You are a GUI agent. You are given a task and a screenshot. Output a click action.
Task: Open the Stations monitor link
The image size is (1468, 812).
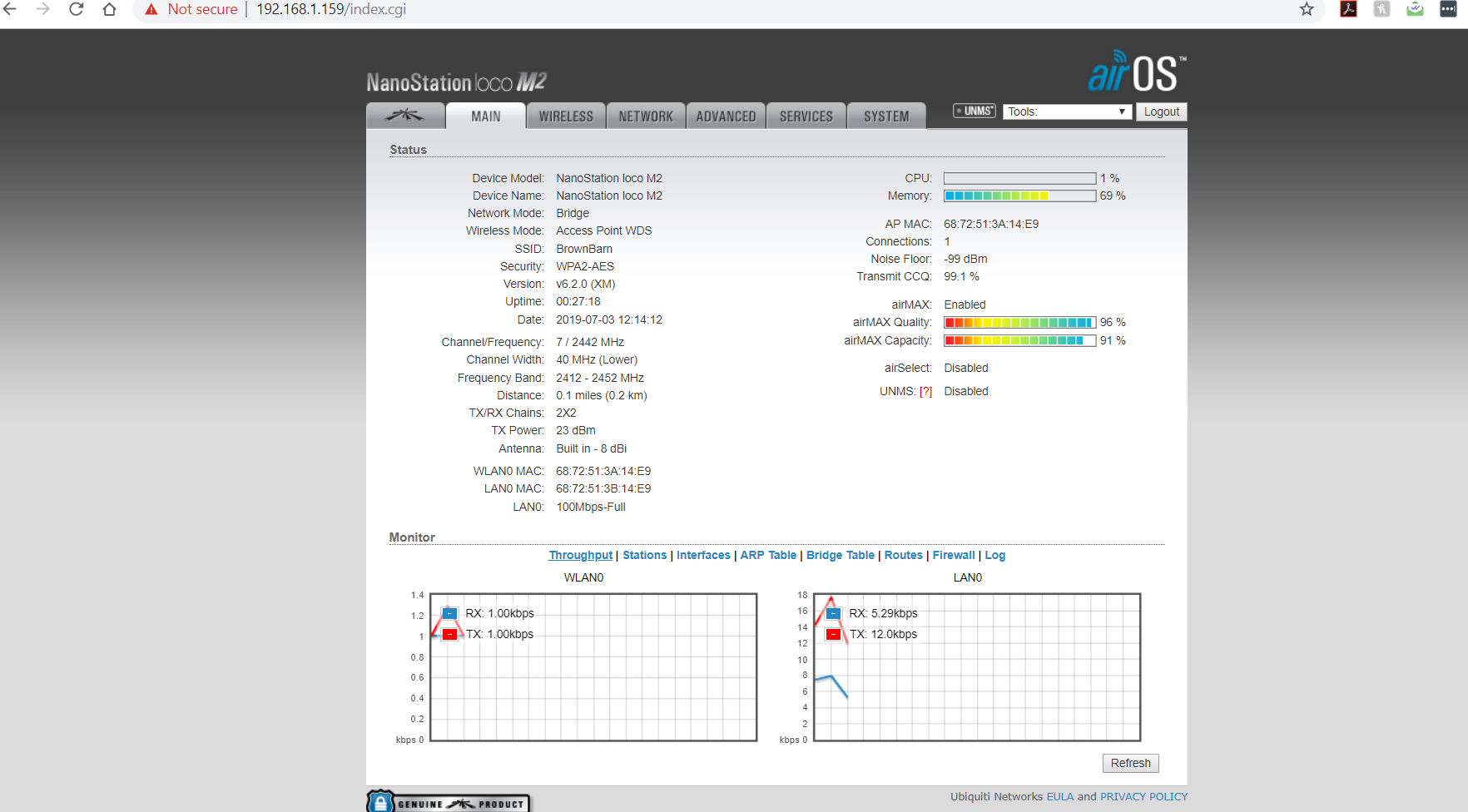click(644, 556)
